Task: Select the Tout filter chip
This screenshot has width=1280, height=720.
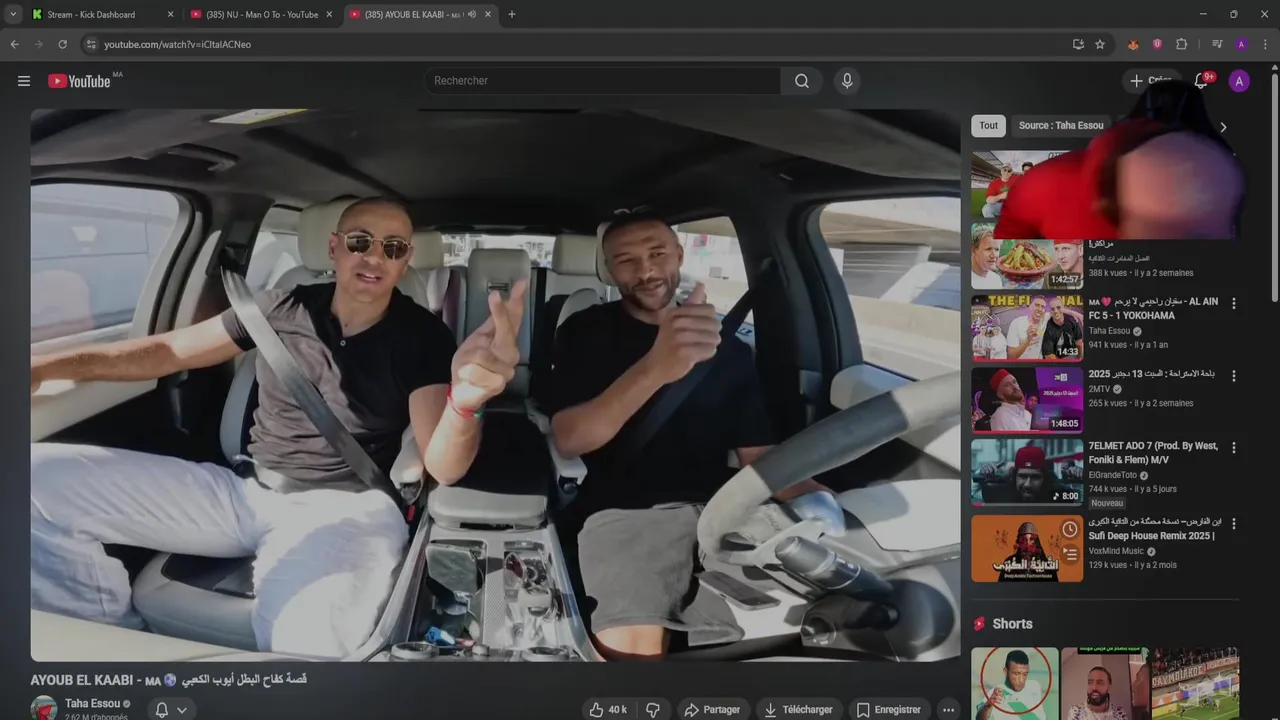Action: click(988, 125)
